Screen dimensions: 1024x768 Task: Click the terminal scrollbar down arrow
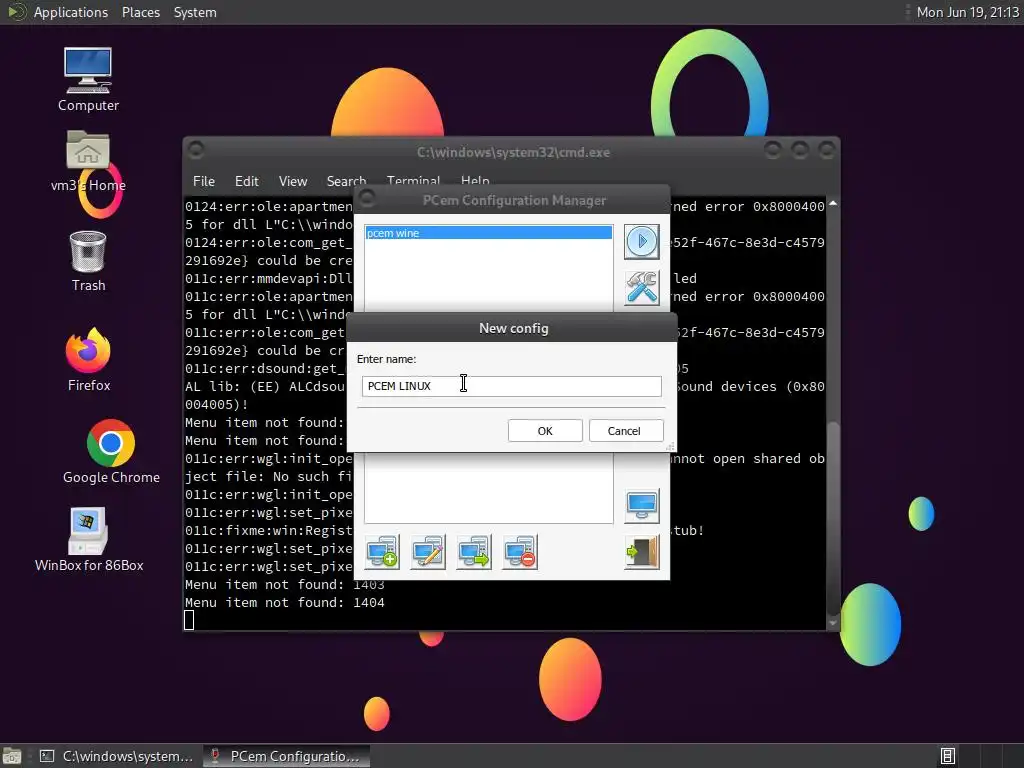[833, 622]
